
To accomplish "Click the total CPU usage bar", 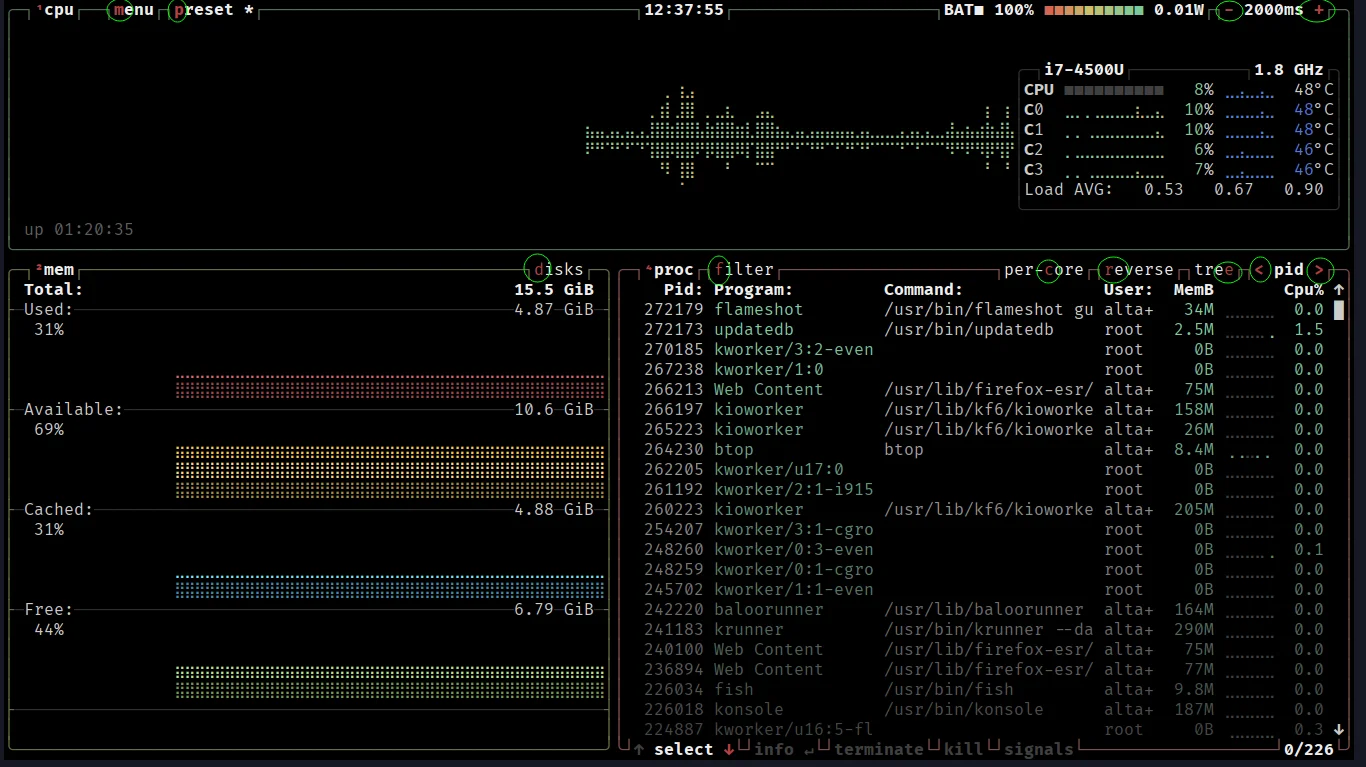I will [x=1114, y=90].
